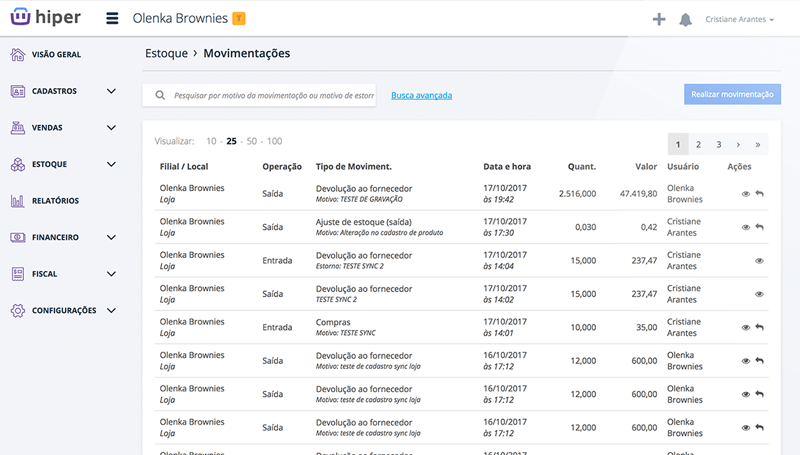View the 14:02 TESTE SYNC 2 Saída movement

tap(759, 294)
